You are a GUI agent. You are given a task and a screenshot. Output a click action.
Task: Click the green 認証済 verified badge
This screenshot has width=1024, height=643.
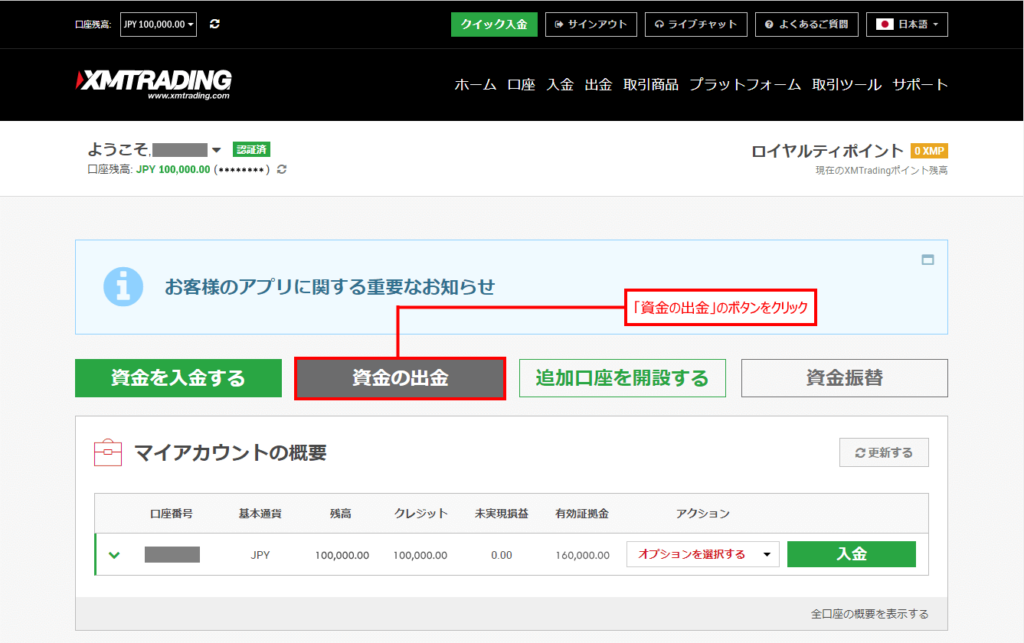251,150
